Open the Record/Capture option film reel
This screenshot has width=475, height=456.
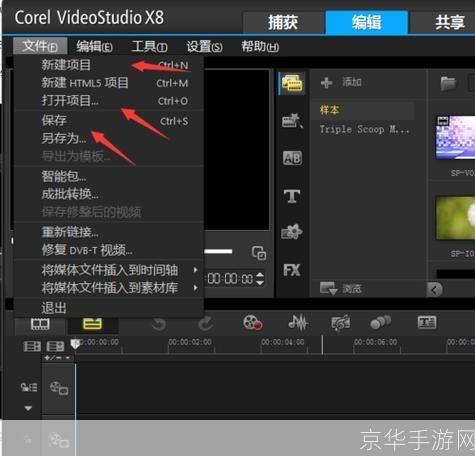coord(252,323)
